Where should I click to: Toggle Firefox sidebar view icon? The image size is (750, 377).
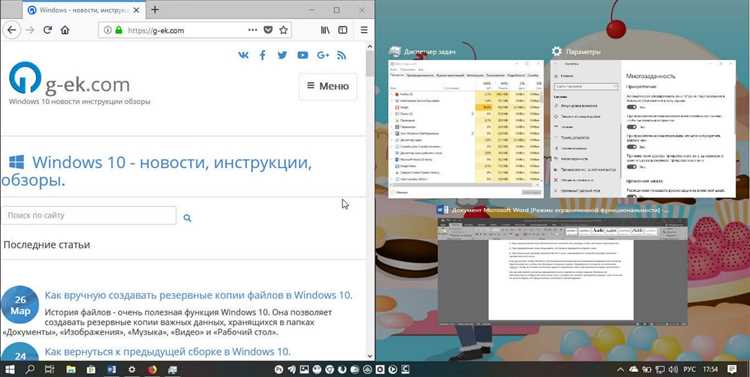pyautogui.click(x=343, y=30)
